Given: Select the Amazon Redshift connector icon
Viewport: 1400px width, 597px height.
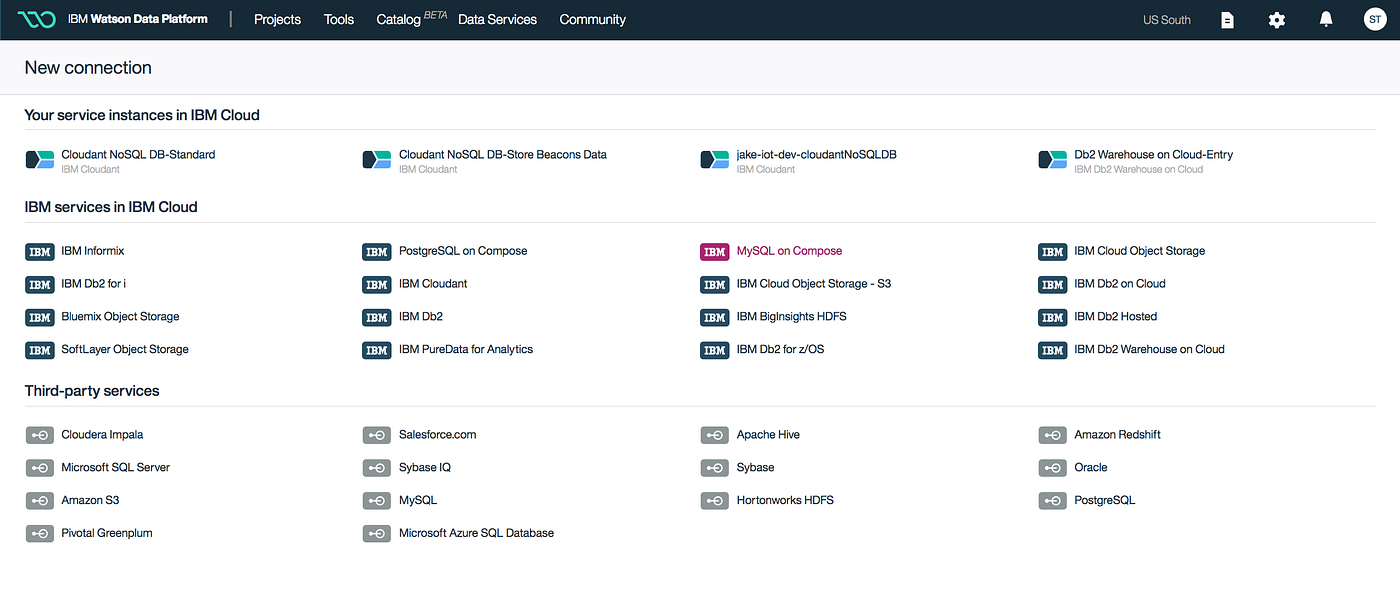Looking at the screenshot, I should 1052,434.
